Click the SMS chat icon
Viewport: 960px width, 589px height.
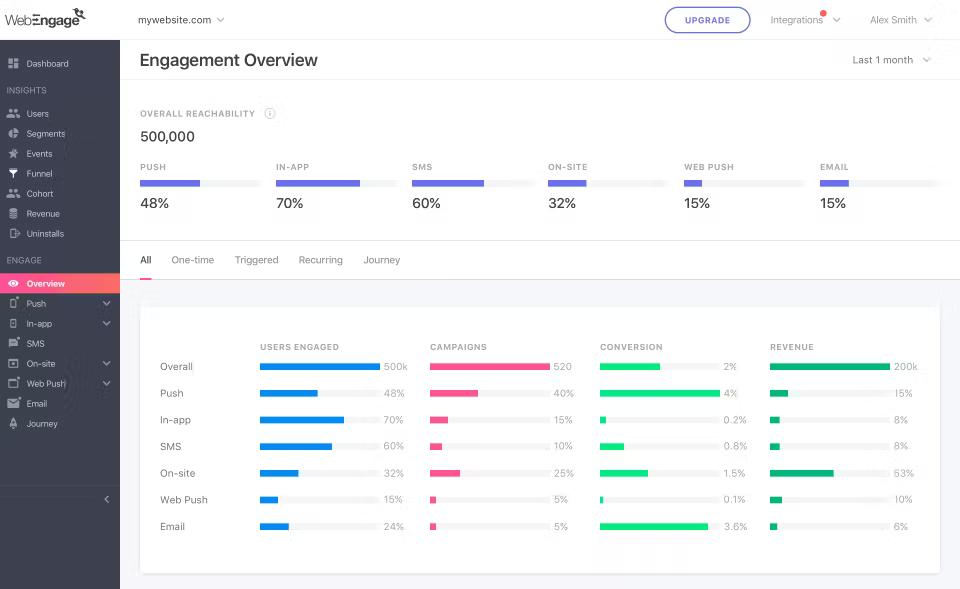(x=13, y=343)
